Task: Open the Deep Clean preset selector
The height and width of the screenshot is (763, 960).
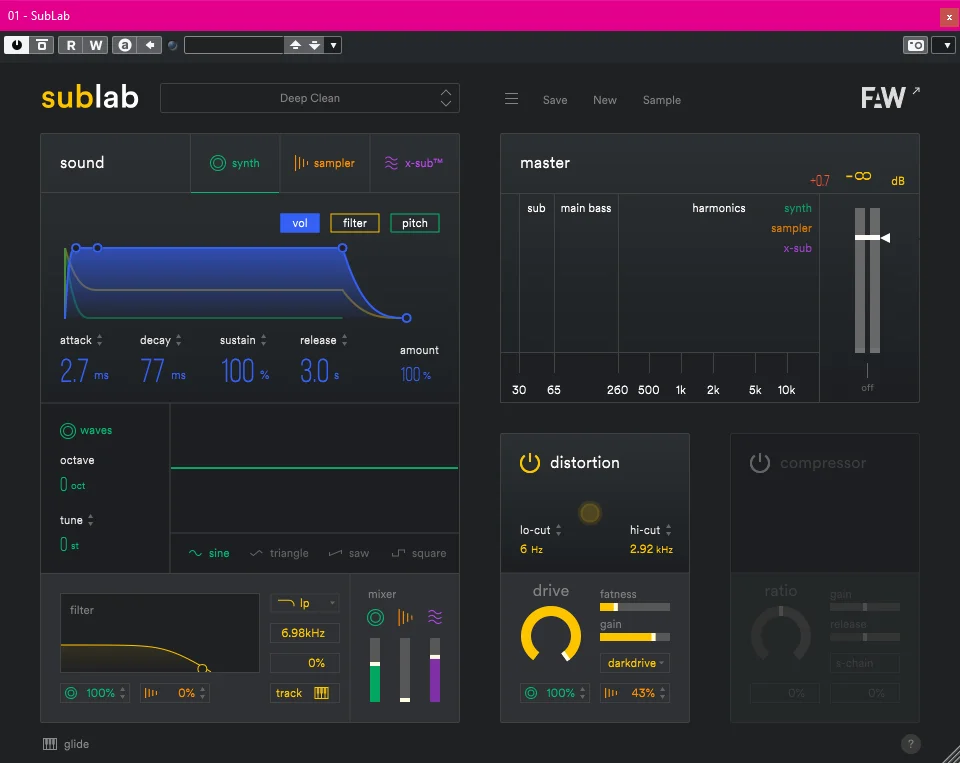Action: click(x=310, y=98)
